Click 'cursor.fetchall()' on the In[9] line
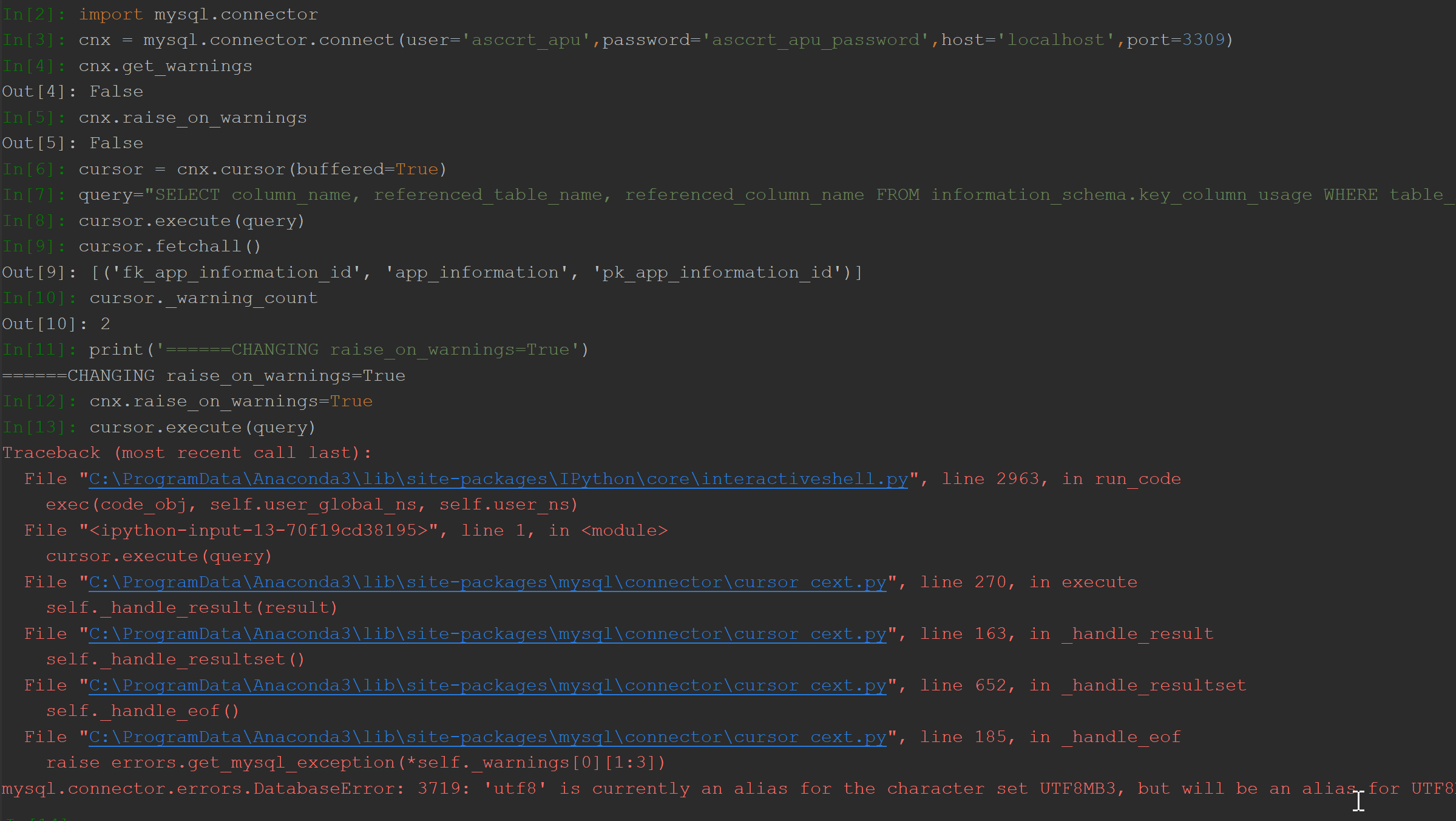 point(169,247)
